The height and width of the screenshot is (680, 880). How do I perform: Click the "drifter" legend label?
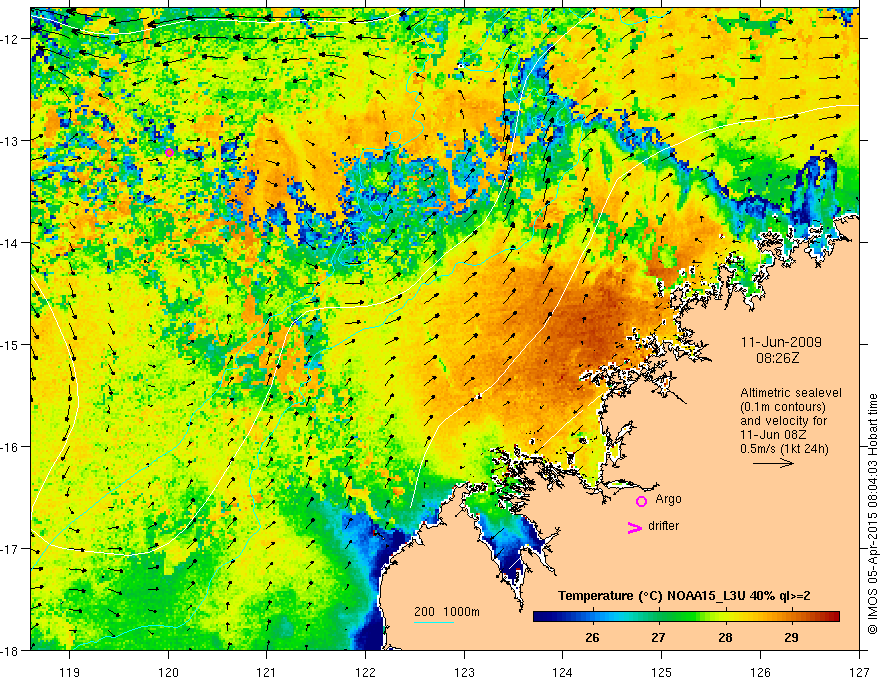tap(663, 526)
